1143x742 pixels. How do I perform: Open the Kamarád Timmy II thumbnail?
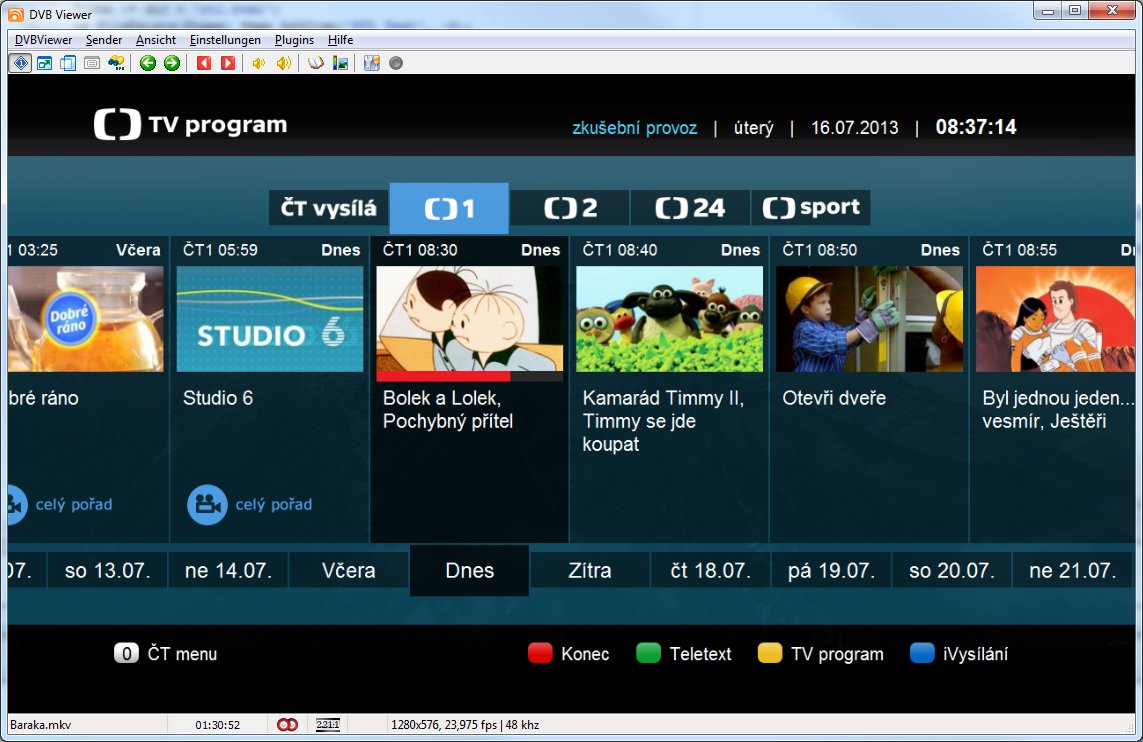pos(669,319)
